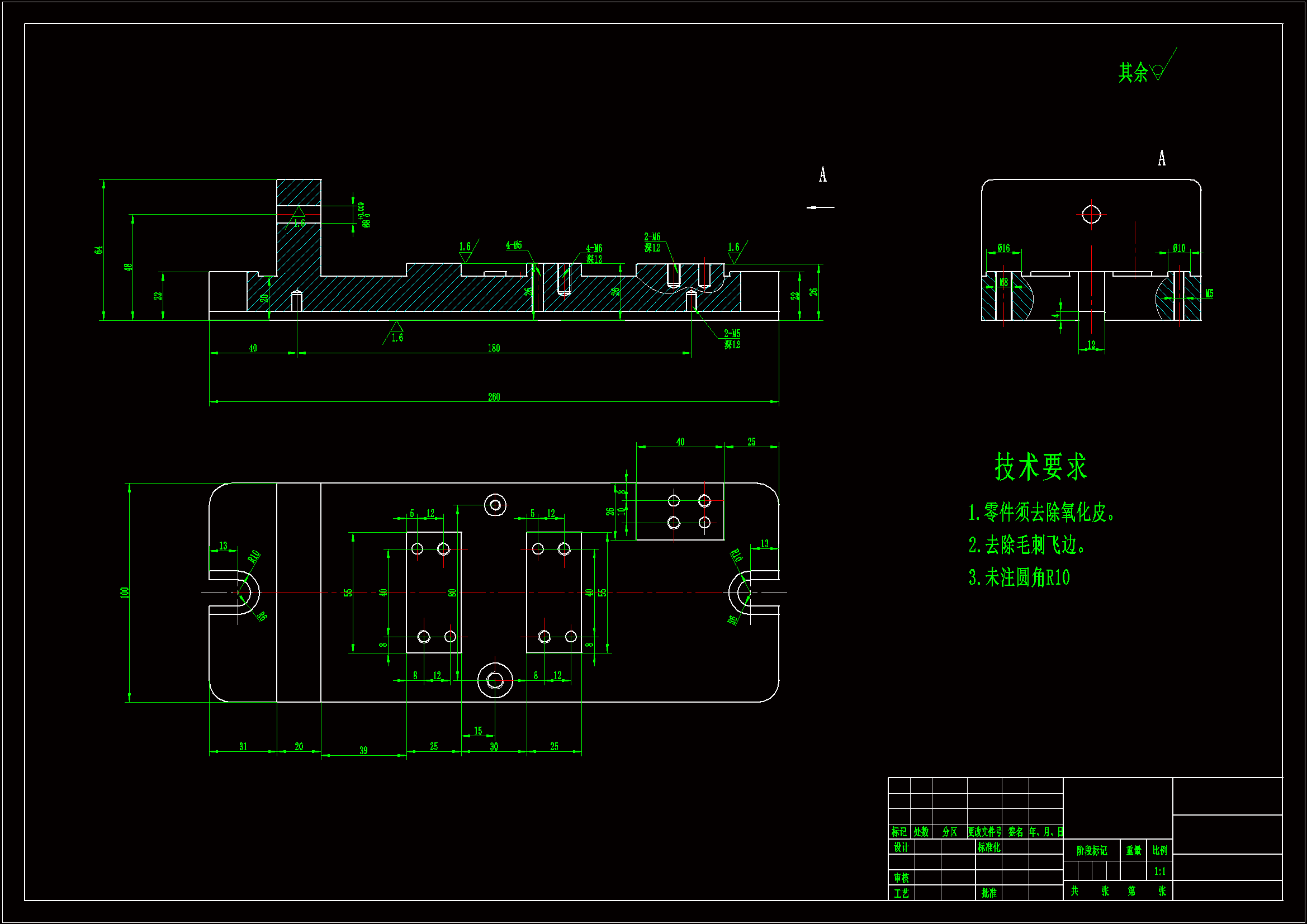Select the 比例 label in title block
Screen dimensions: 1307x924
pyautogui.click(x=1159, y=850)
